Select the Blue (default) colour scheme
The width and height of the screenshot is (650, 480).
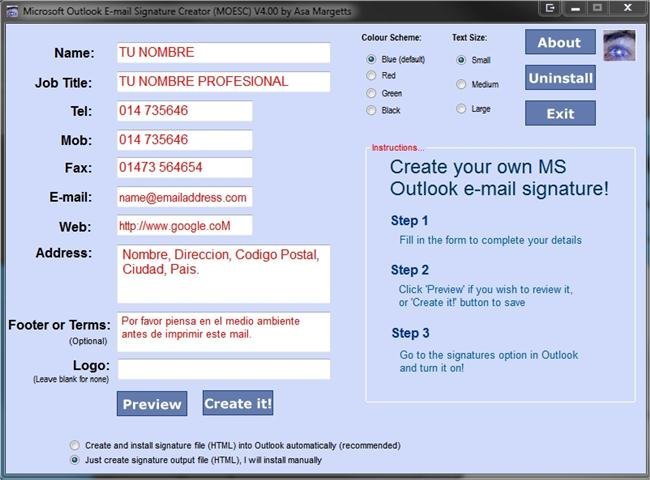click(372, 59)
